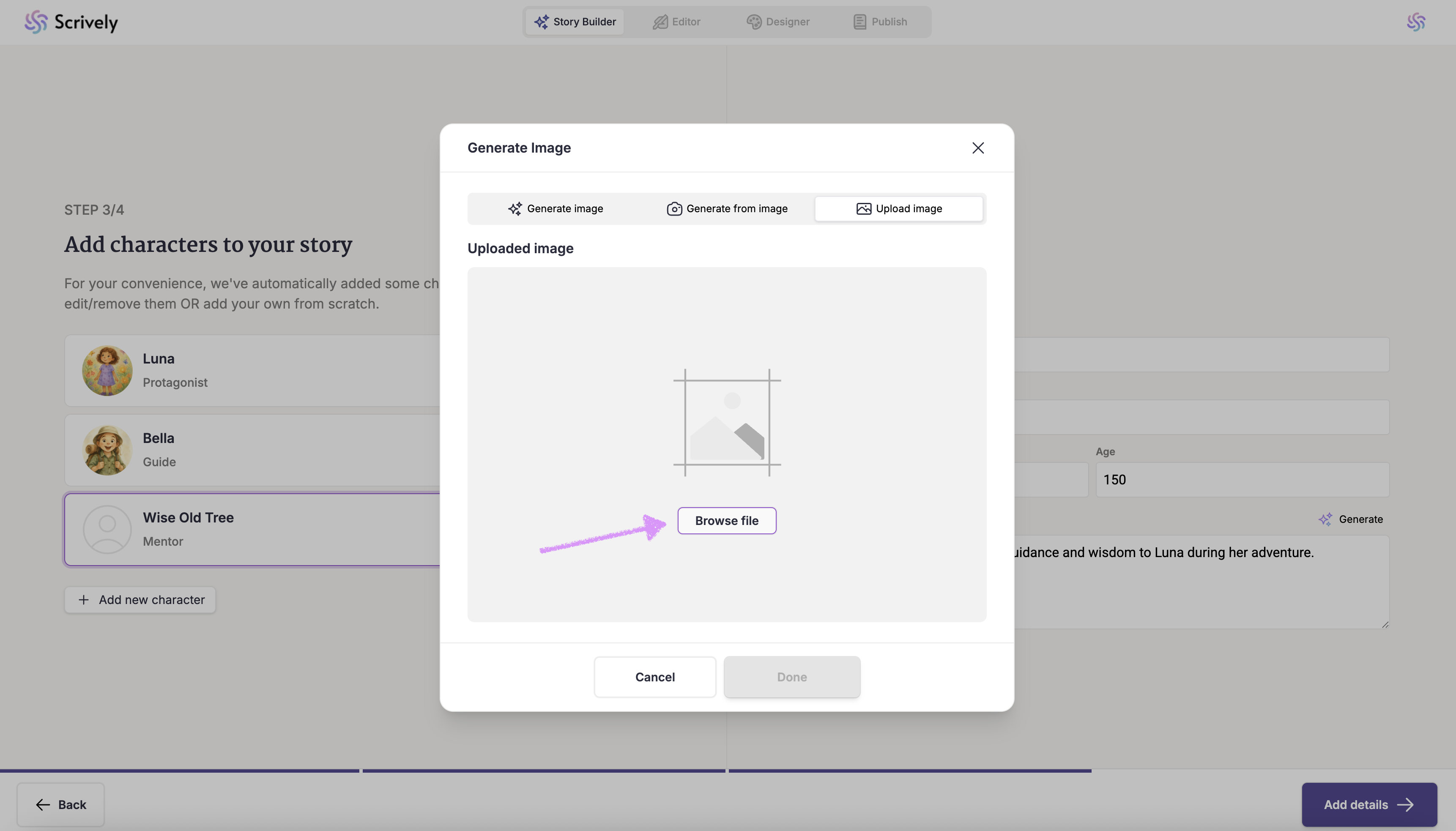Image resolution: width=1456 pixels, height=831 pixels.
Task: Click Bella's character avatar
Action: pyautogui.click(x=107, y=450)
